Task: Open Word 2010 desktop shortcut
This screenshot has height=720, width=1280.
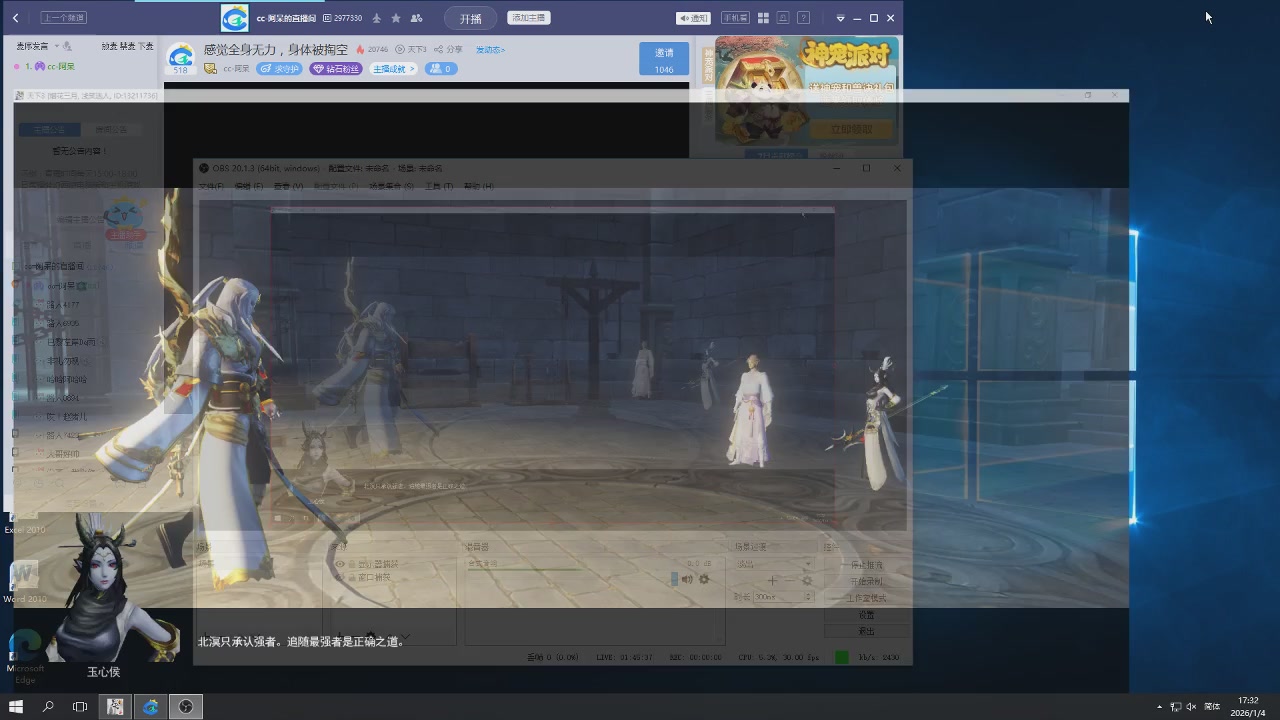Action: pyautogui.click(x=25, y=581)
